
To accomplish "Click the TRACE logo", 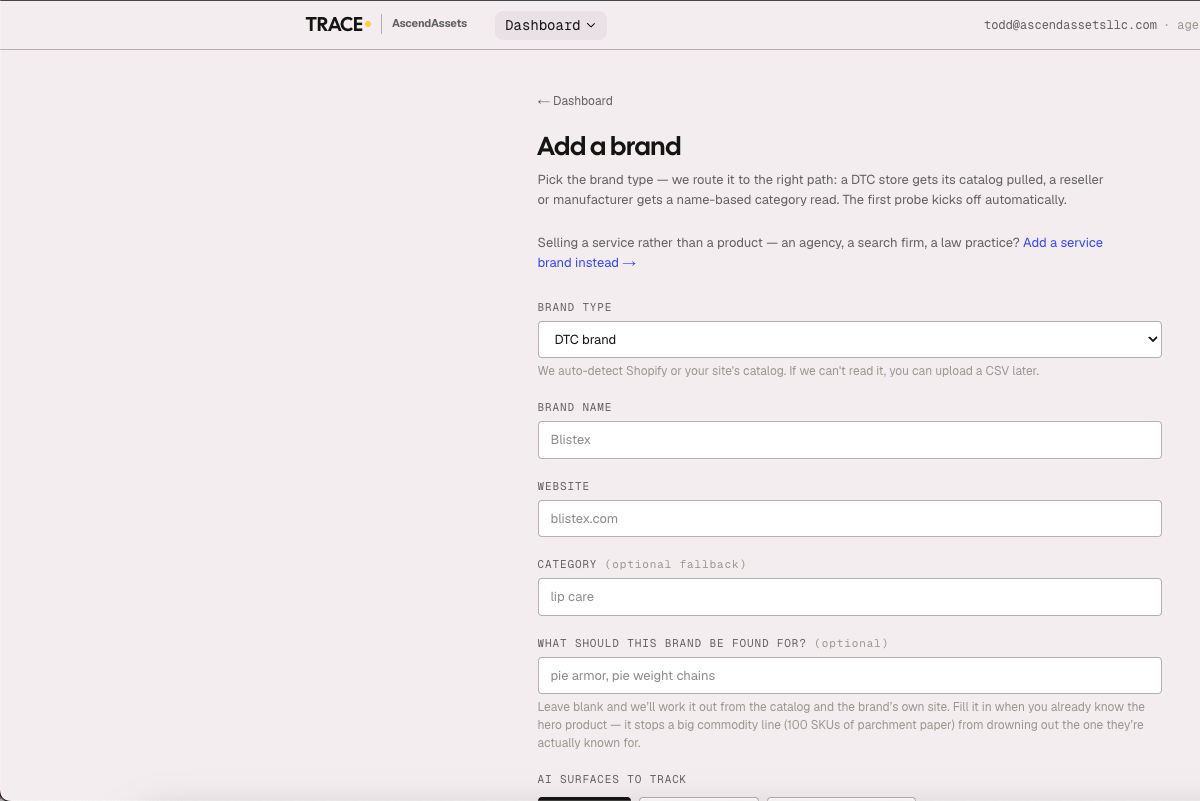I will point(338,24).
